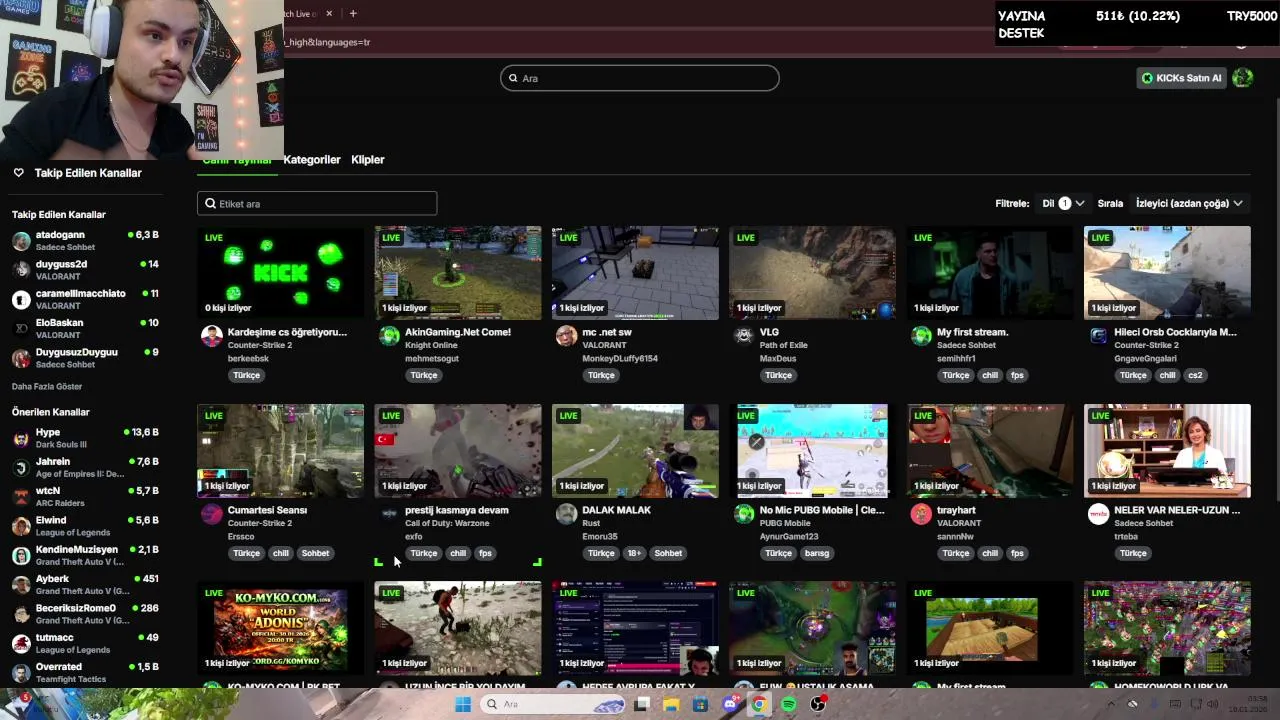Open File Explorer from the taskbar

click(671, 704)
